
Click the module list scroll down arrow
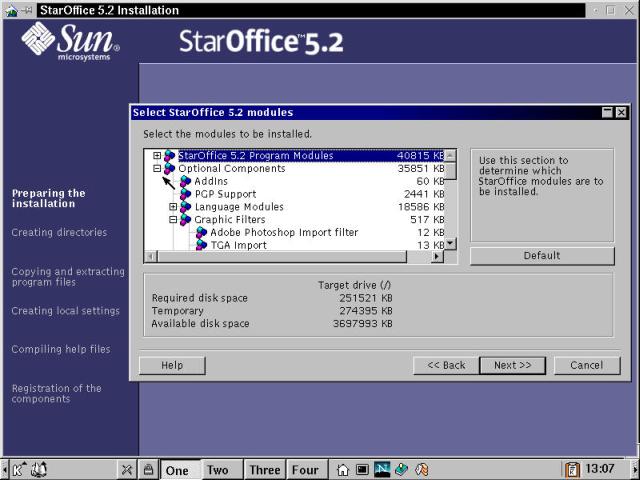pyautogui.click(x=450, y=243)
